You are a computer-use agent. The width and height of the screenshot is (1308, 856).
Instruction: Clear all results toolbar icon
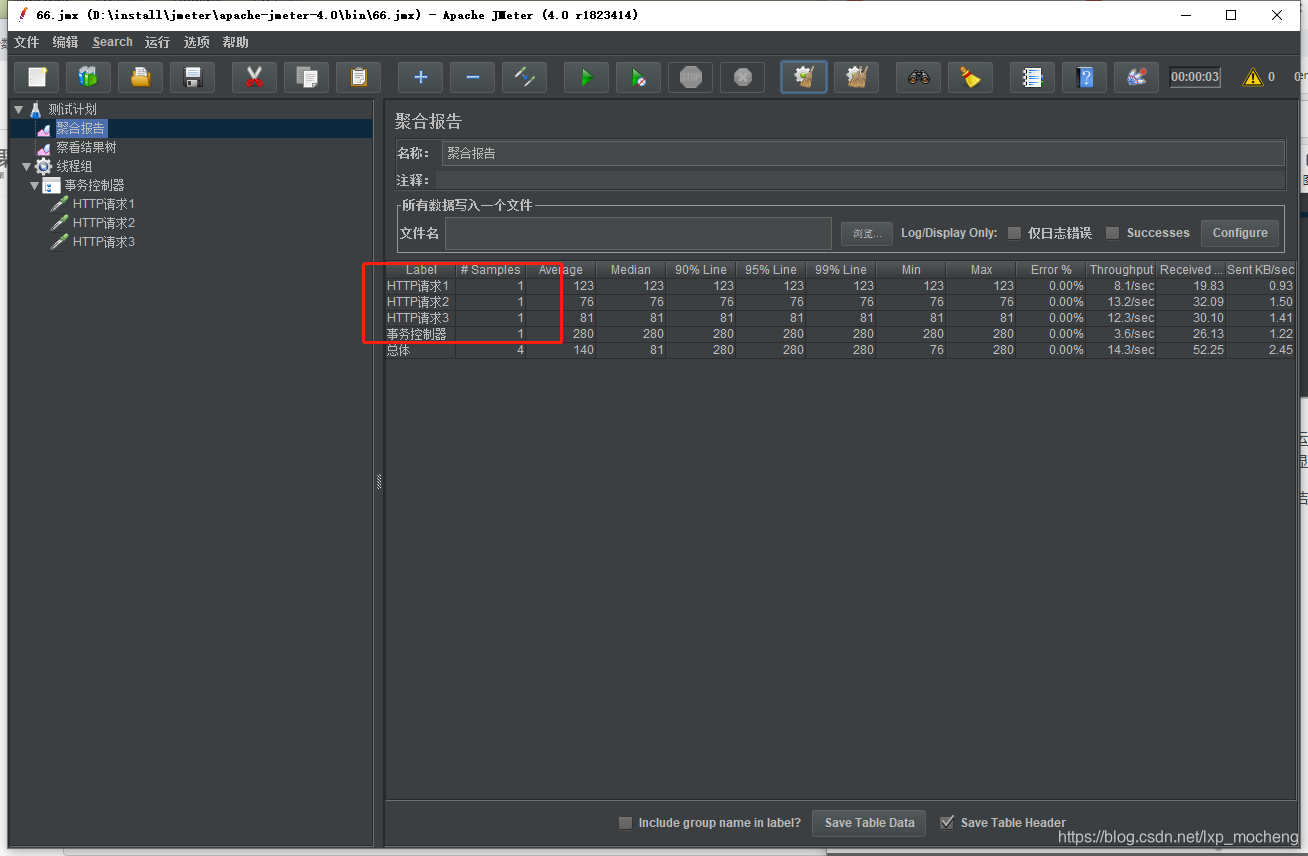856,77
